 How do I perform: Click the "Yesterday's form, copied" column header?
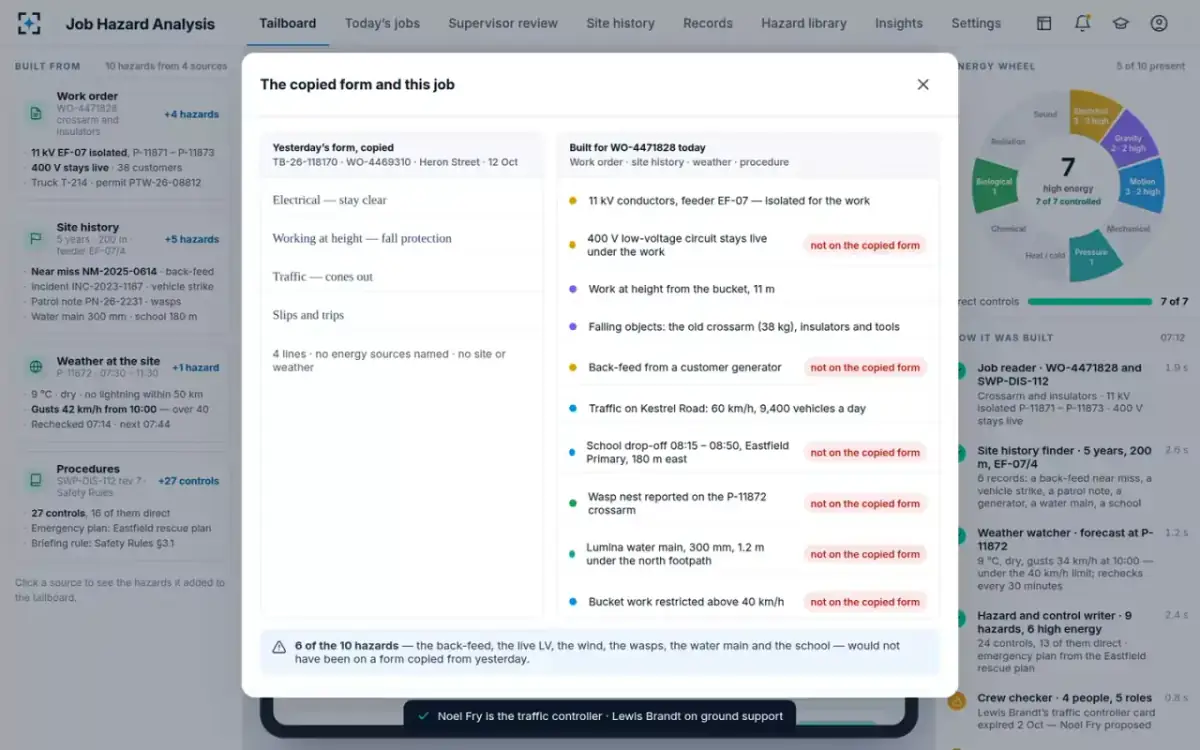point(402,154)
